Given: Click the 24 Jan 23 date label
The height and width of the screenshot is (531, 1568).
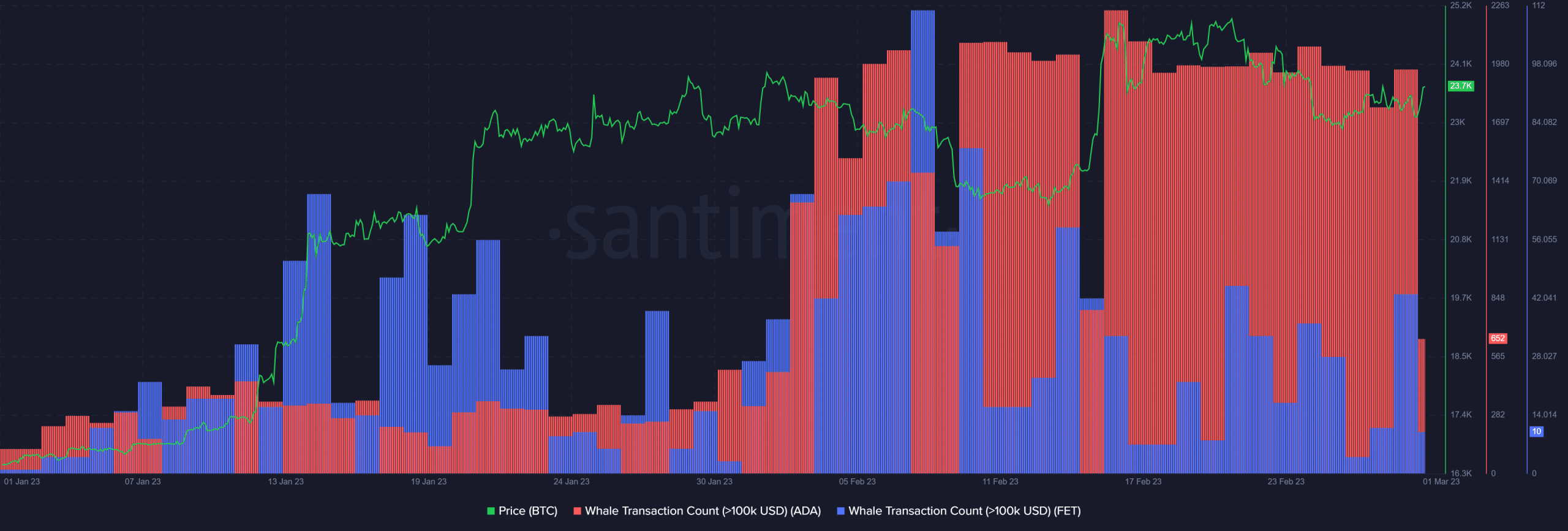Looking at the screenshot, I should point(571,481).
